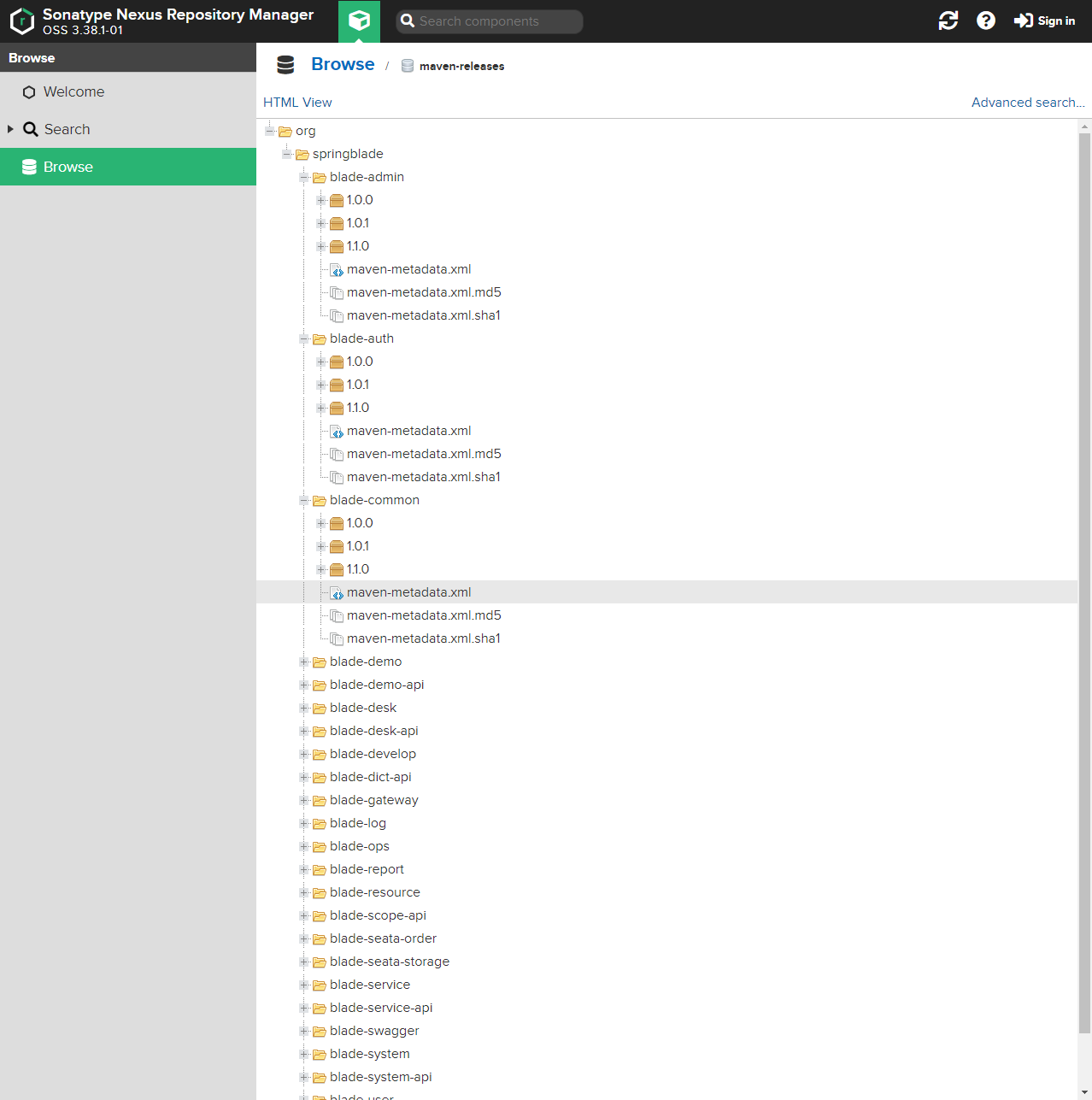Select the blade-report tree item
Image resolution: width=1092 pixels, height=1100 pixels.
click(x=367, y=869)
